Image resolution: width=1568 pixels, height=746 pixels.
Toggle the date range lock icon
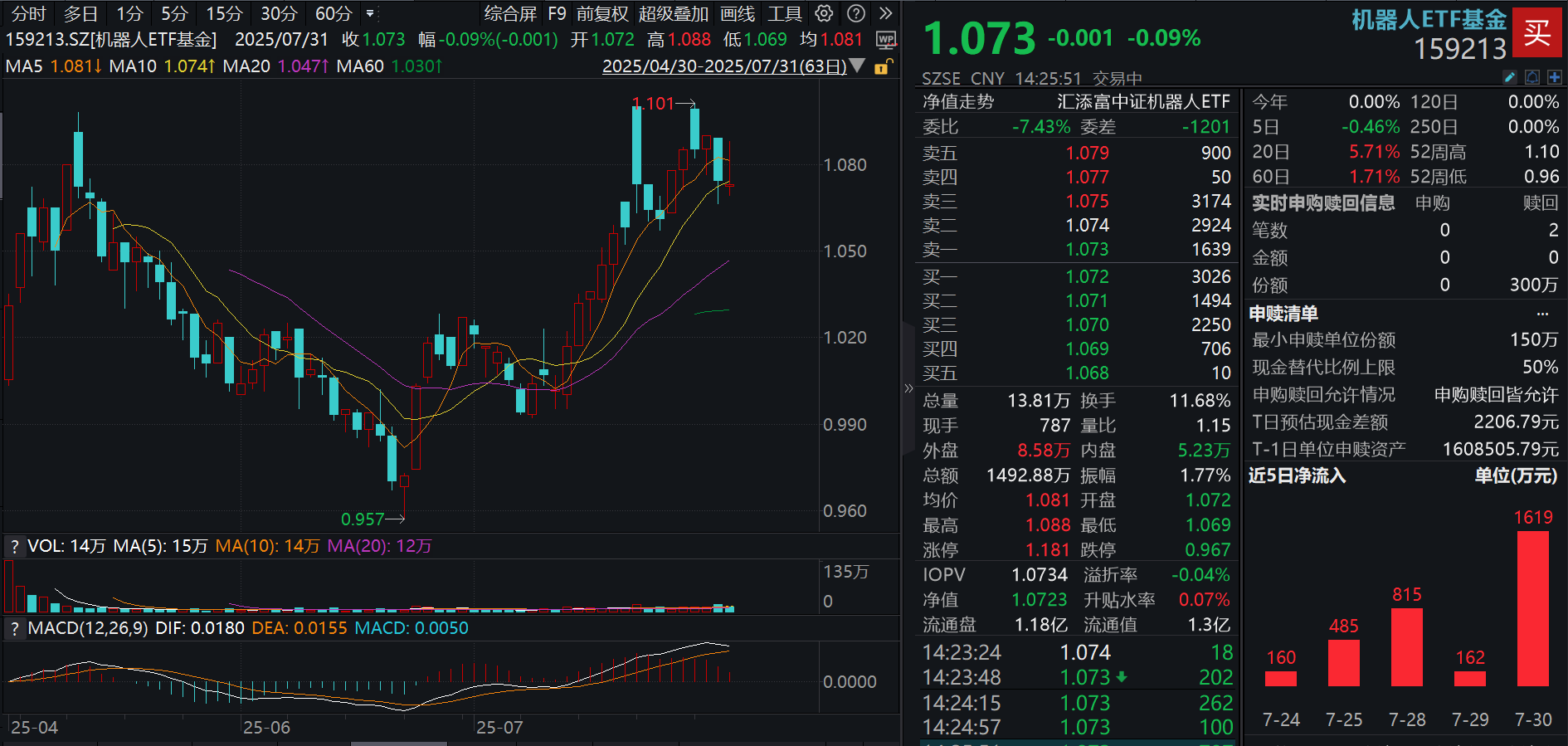(x=884, y=66)
